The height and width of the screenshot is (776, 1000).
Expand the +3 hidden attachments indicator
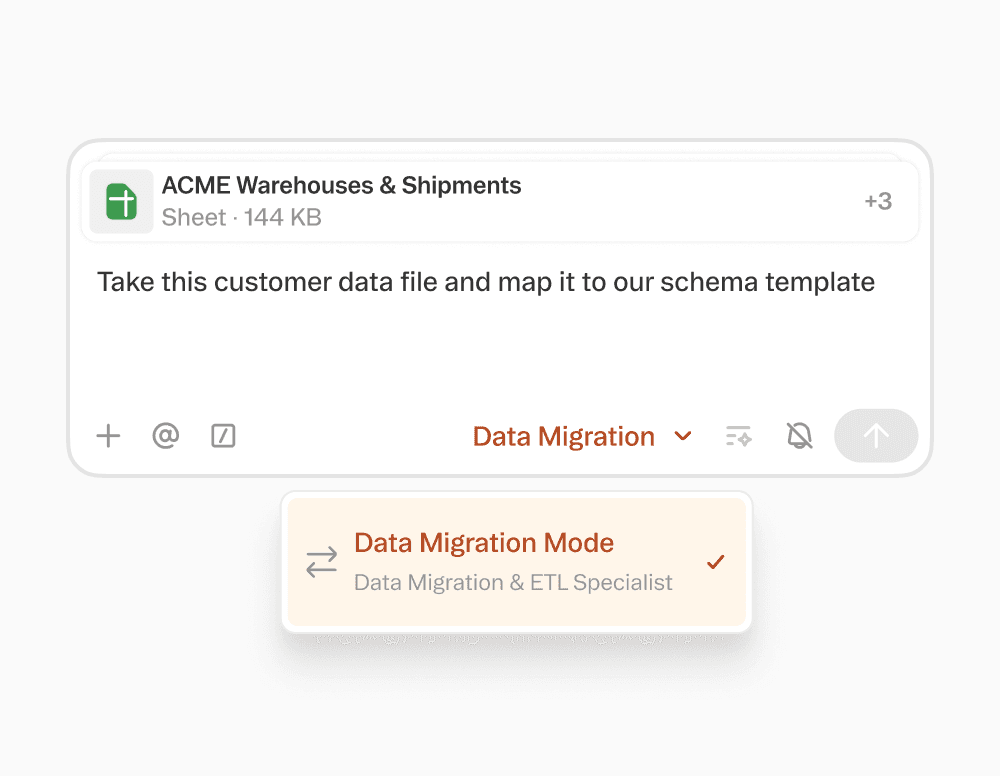point(878,201)
